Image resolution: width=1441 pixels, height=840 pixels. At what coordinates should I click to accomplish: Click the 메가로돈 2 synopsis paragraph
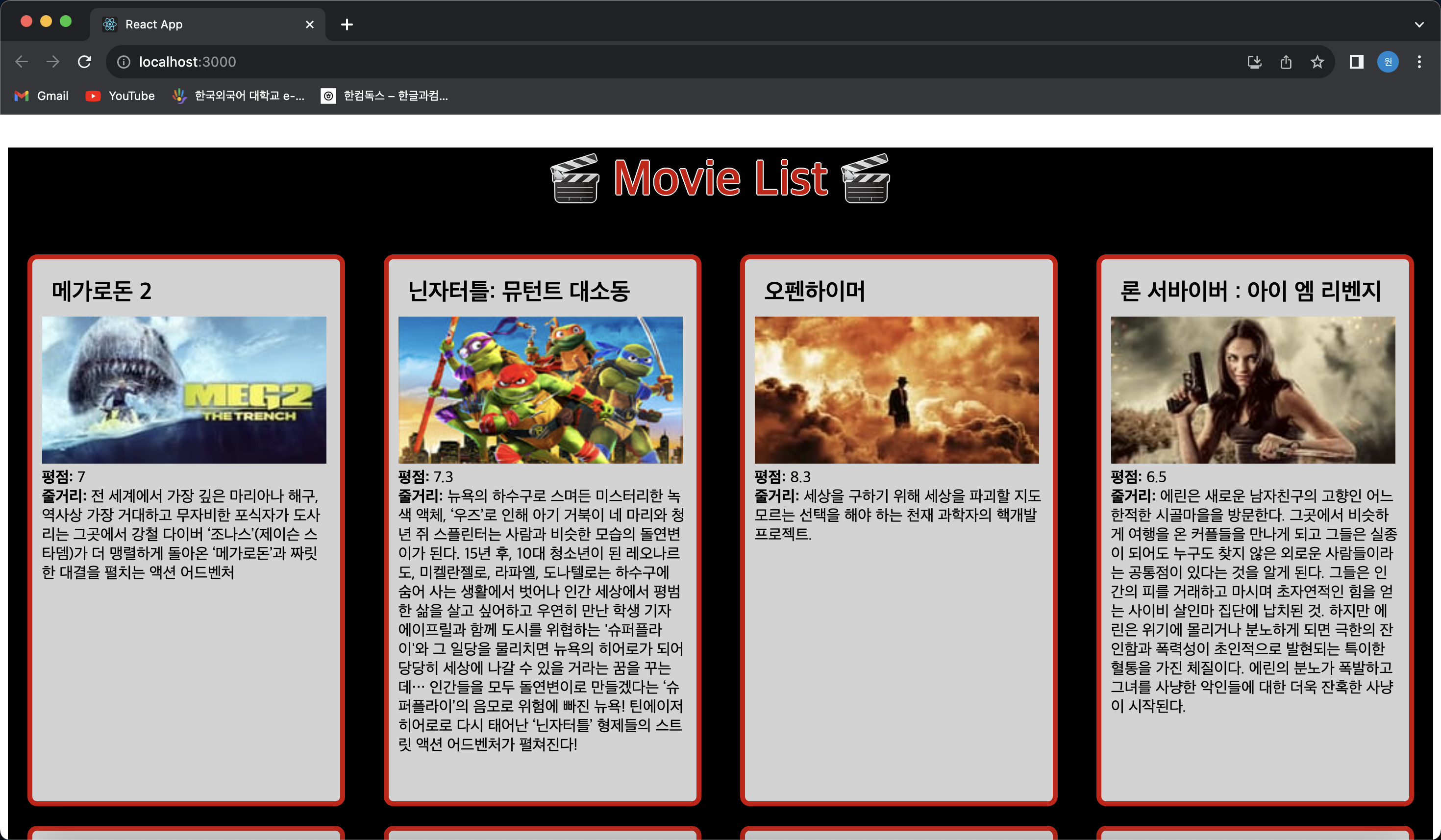[182, 534]
